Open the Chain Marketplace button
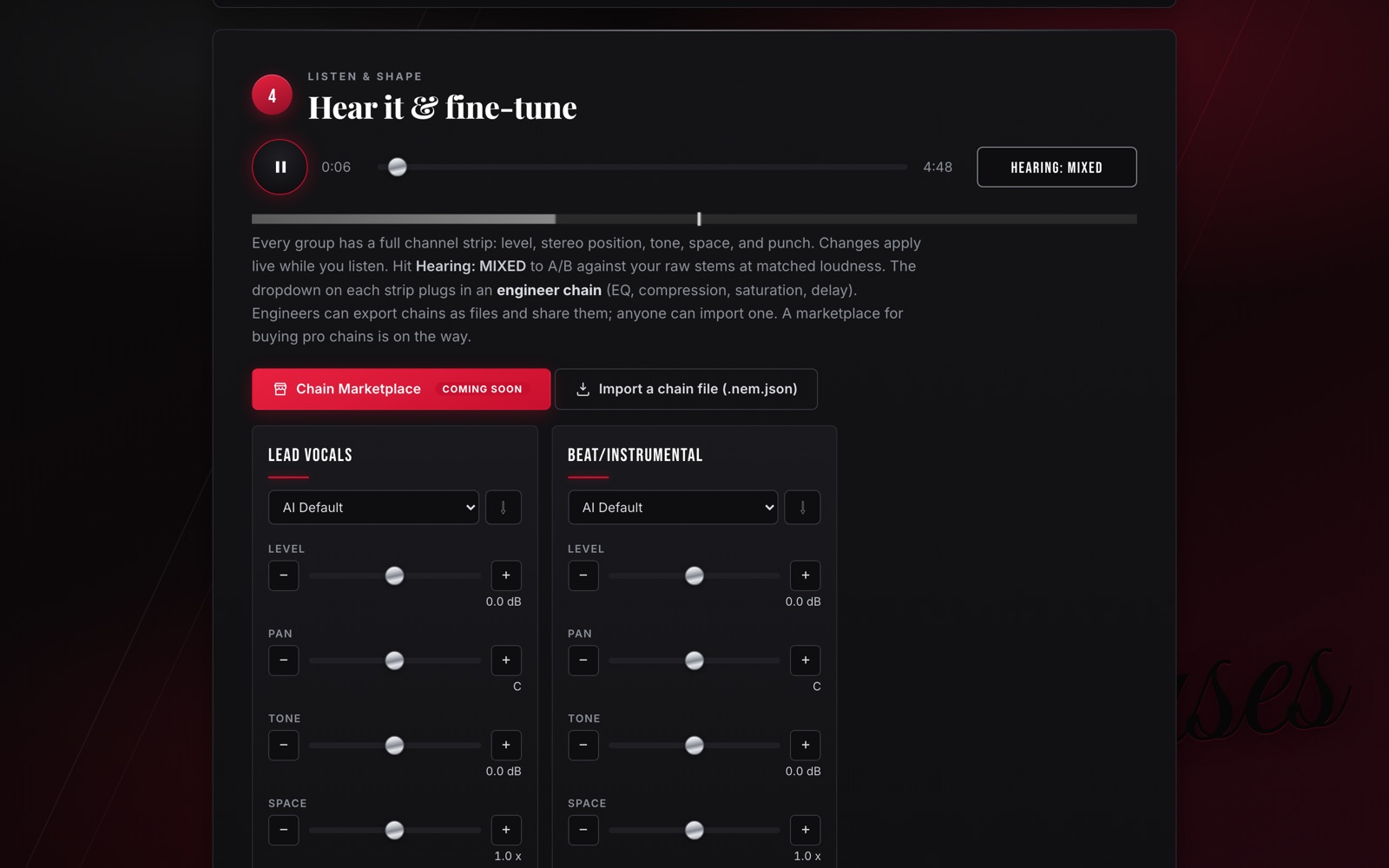This screenshot has height=868, width=1389. coord(401,389)
